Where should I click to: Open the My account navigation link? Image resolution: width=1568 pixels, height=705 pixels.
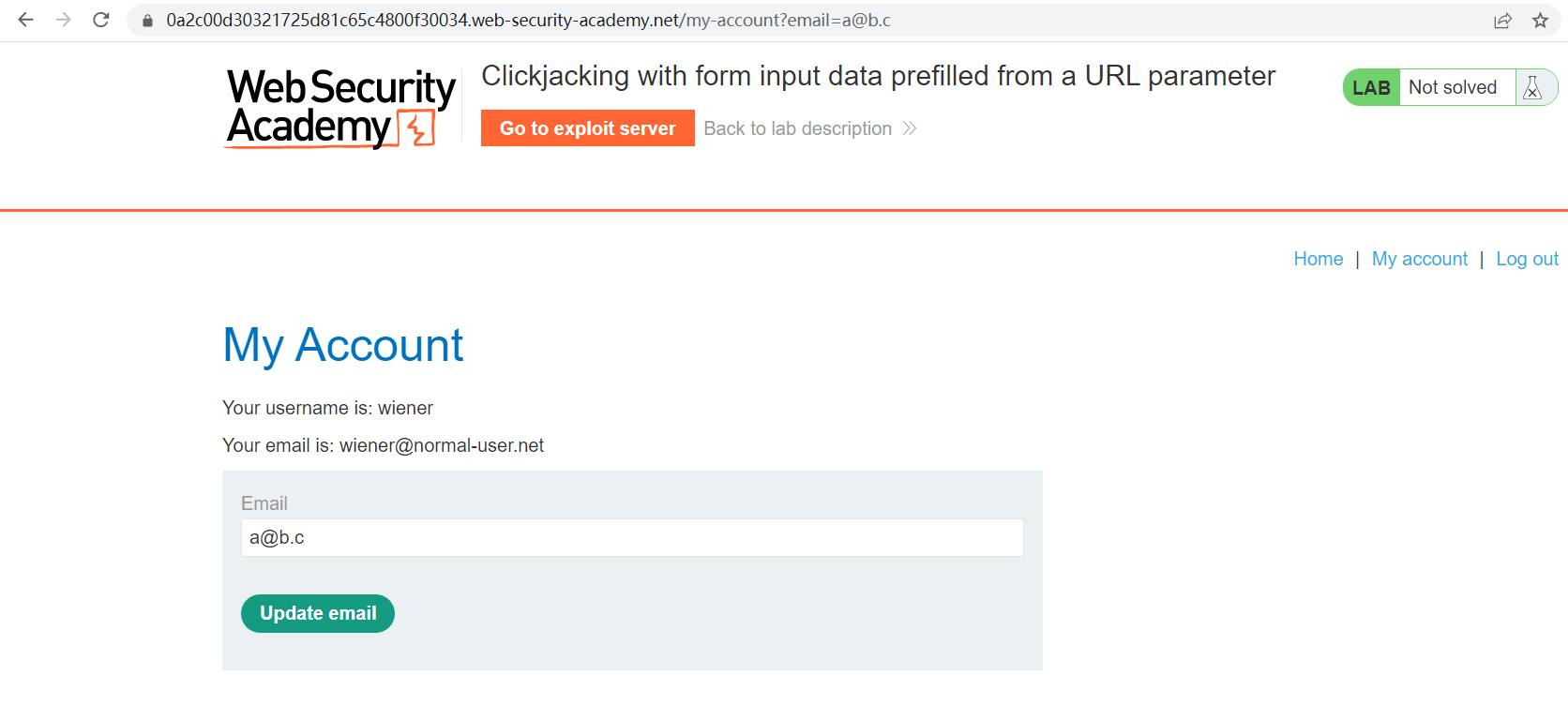click(1419, 259)
